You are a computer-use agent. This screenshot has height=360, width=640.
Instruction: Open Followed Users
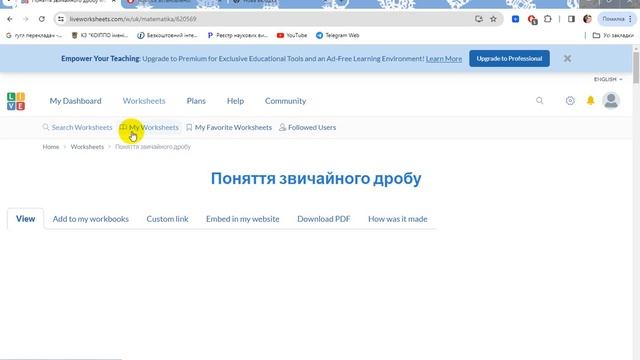307,127
